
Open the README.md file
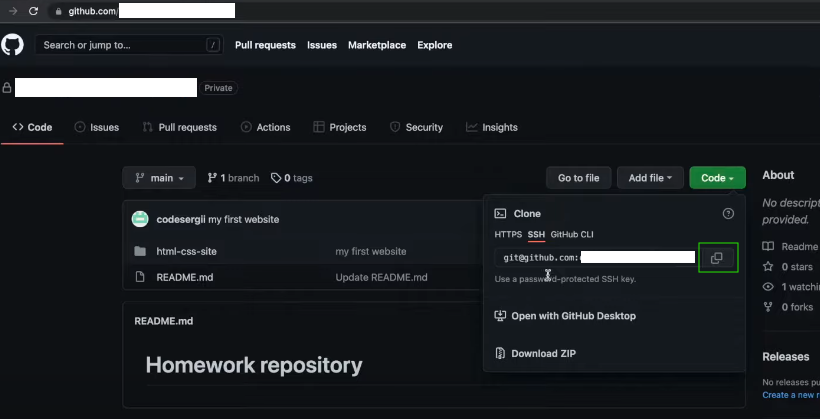click(x=184, y=277)
